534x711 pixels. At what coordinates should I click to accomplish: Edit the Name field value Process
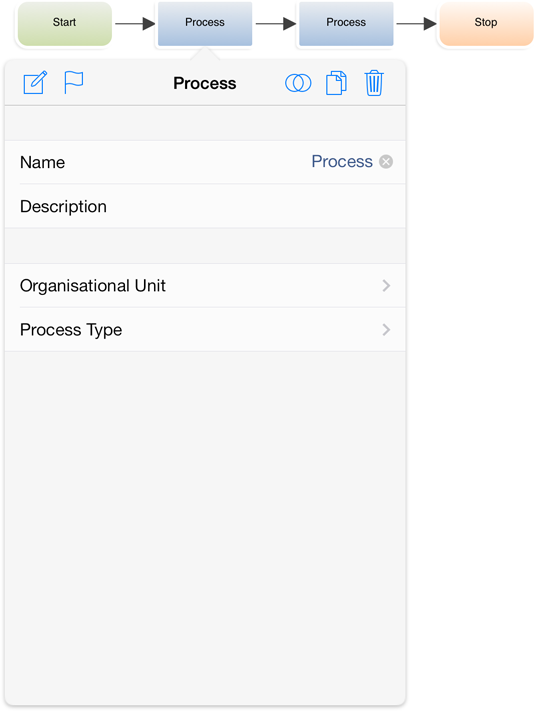click(342, 161)
